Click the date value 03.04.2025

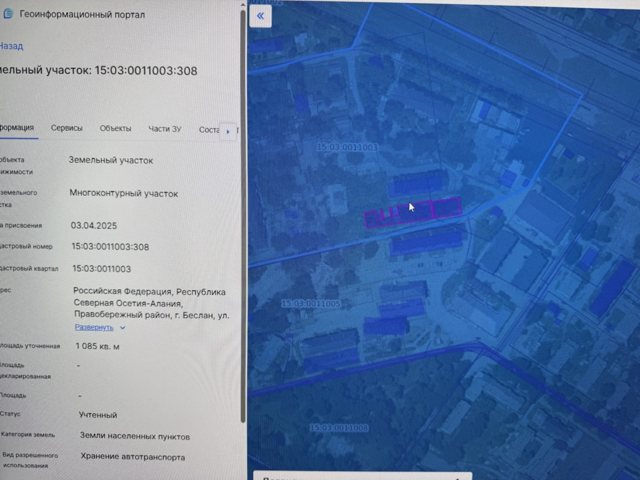94,225
